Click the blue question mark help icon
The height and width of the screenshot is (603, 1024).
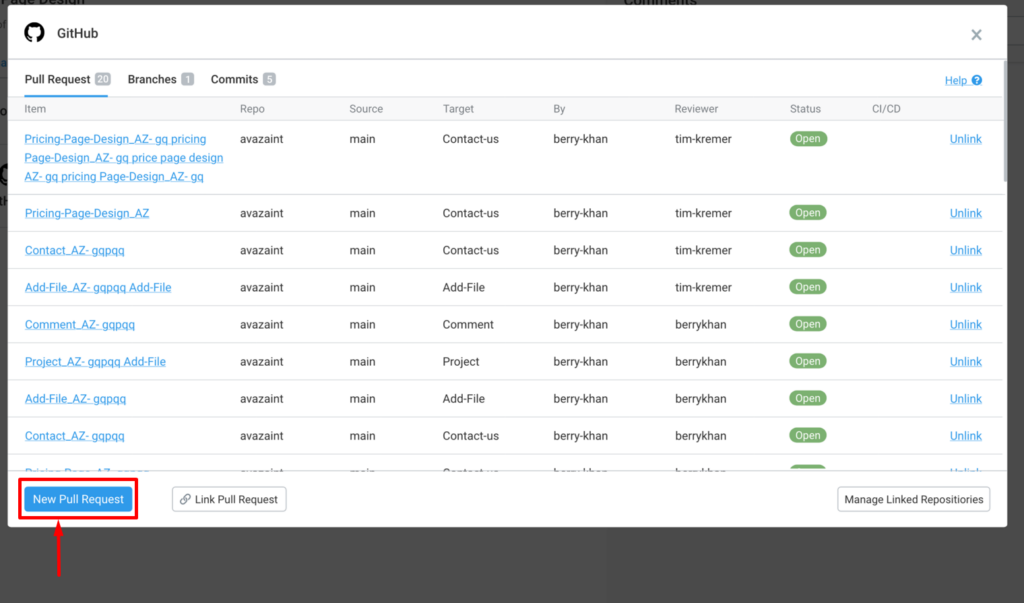(976, 80)
